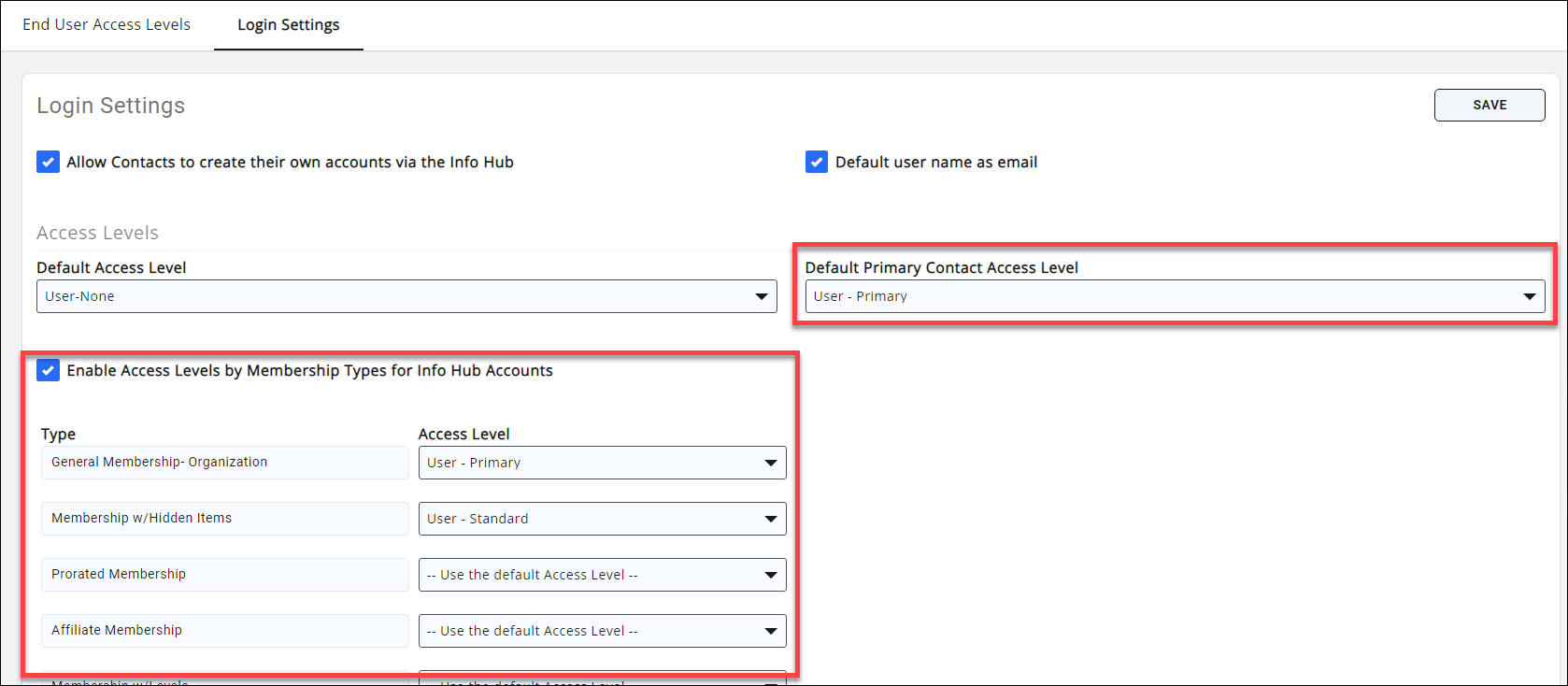Click the Login Settings heading
The image size is (1568, 686).
click(111, 106)
